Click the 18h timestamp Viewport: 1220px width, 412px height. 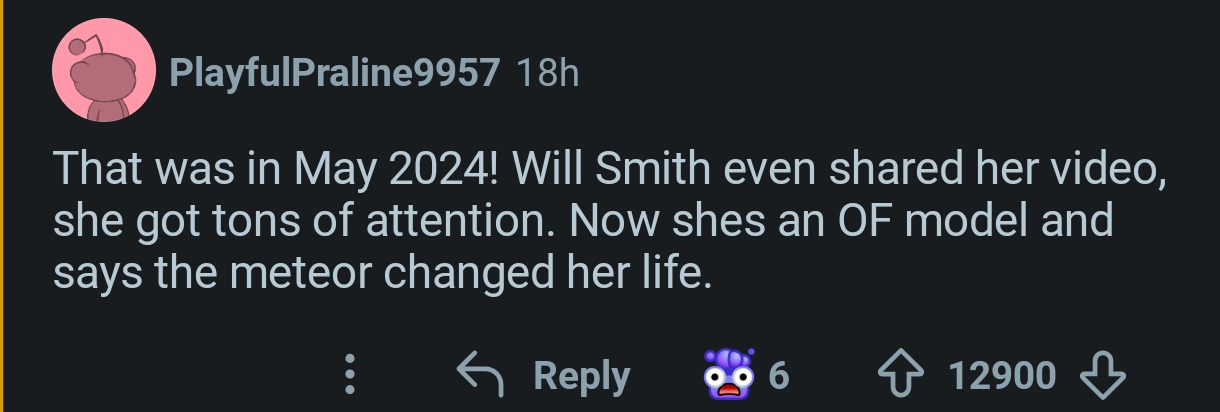pyautogui.click(x=547, y=72)
